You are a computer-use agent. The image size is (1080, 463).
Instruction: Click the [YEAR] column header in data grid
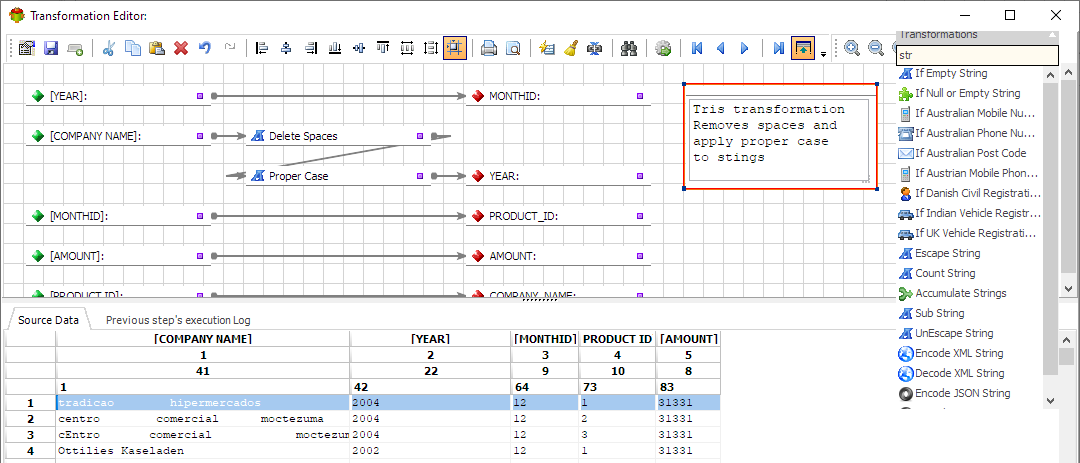tap(430, 339)
